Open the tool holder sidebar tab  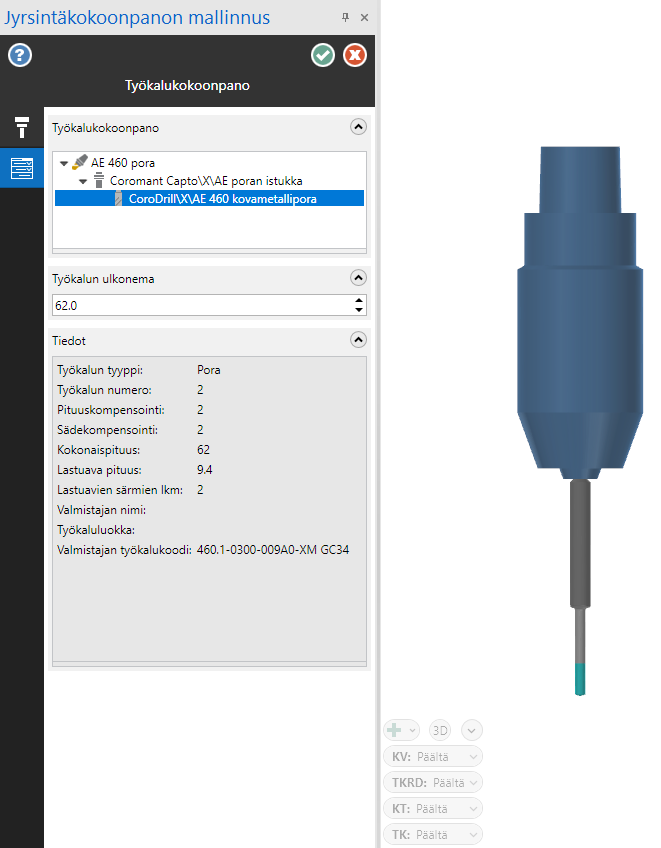point(21,127)
